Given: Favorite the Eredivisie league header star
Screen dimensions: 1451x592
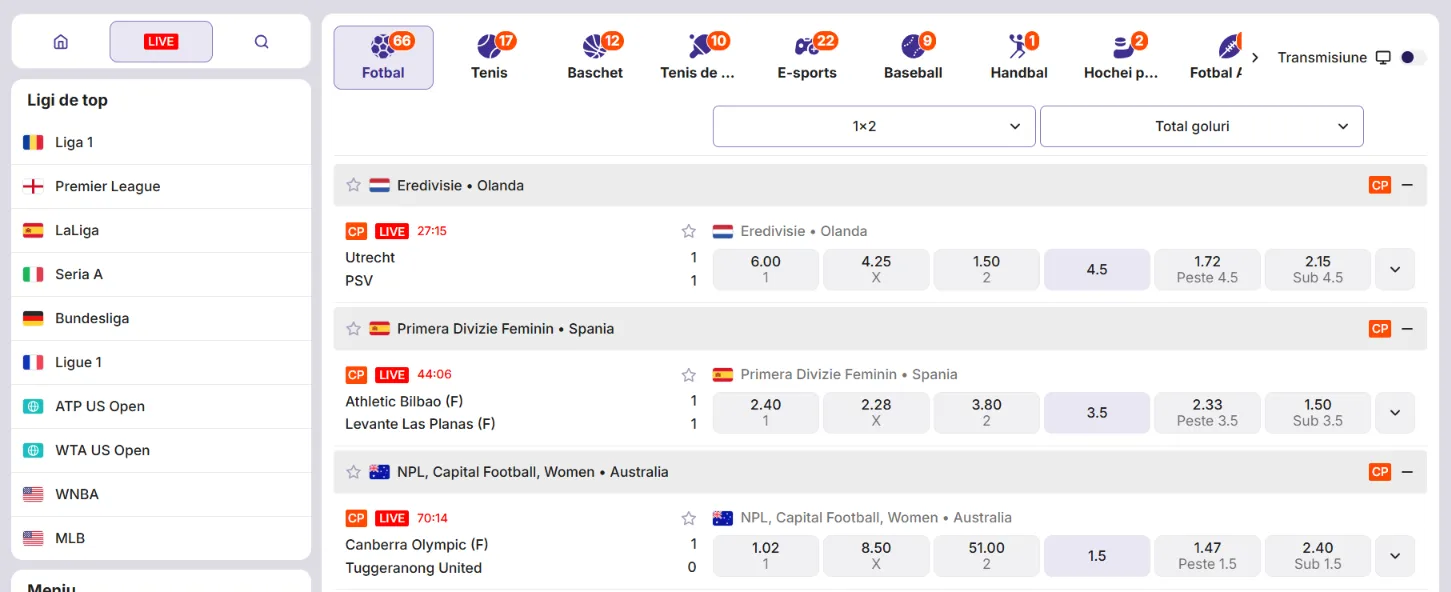Looking at the screenshot, I should tap(353, 185).
